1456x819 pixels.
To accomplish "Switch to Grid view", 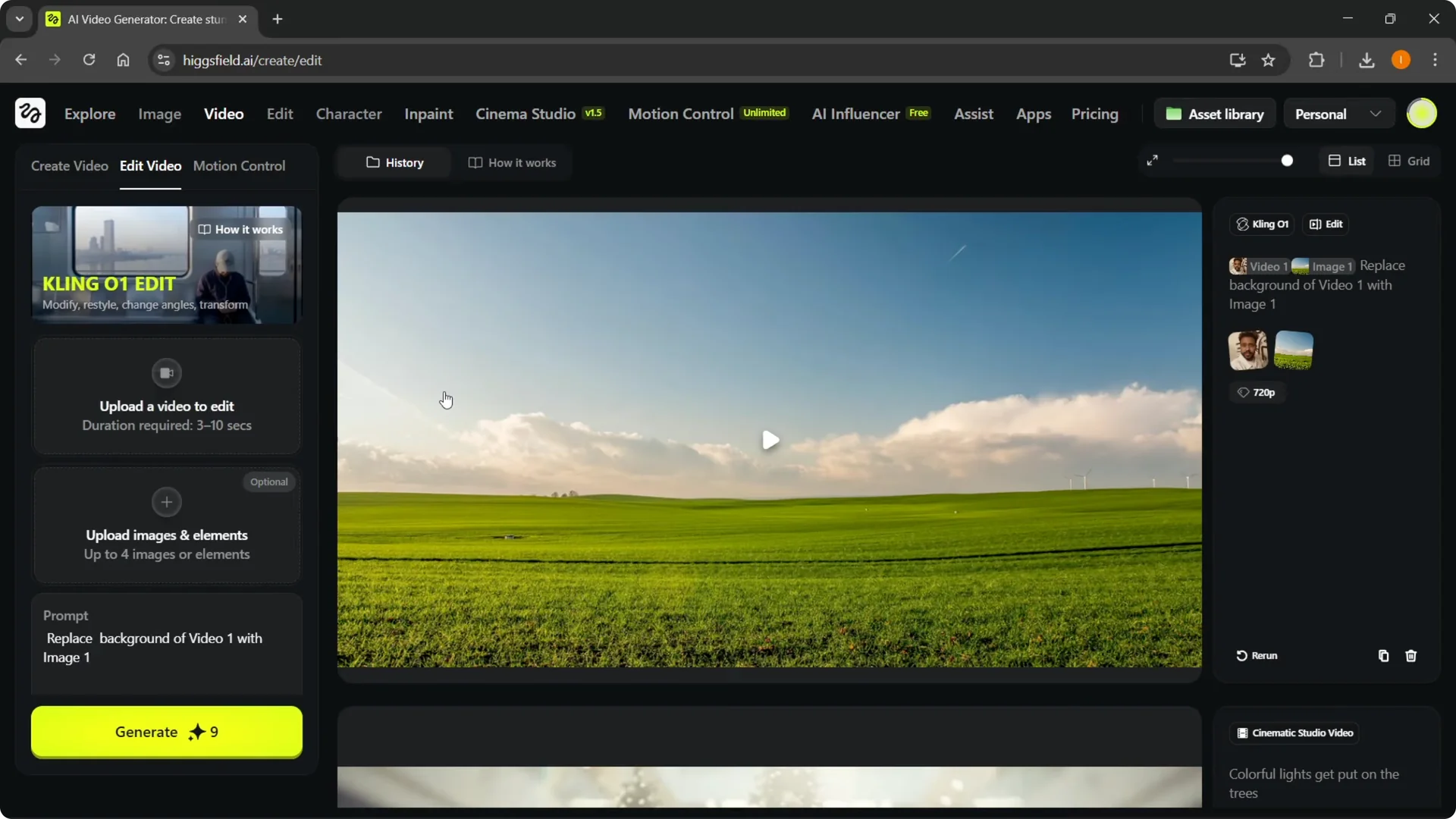I will coord(1410,161).
